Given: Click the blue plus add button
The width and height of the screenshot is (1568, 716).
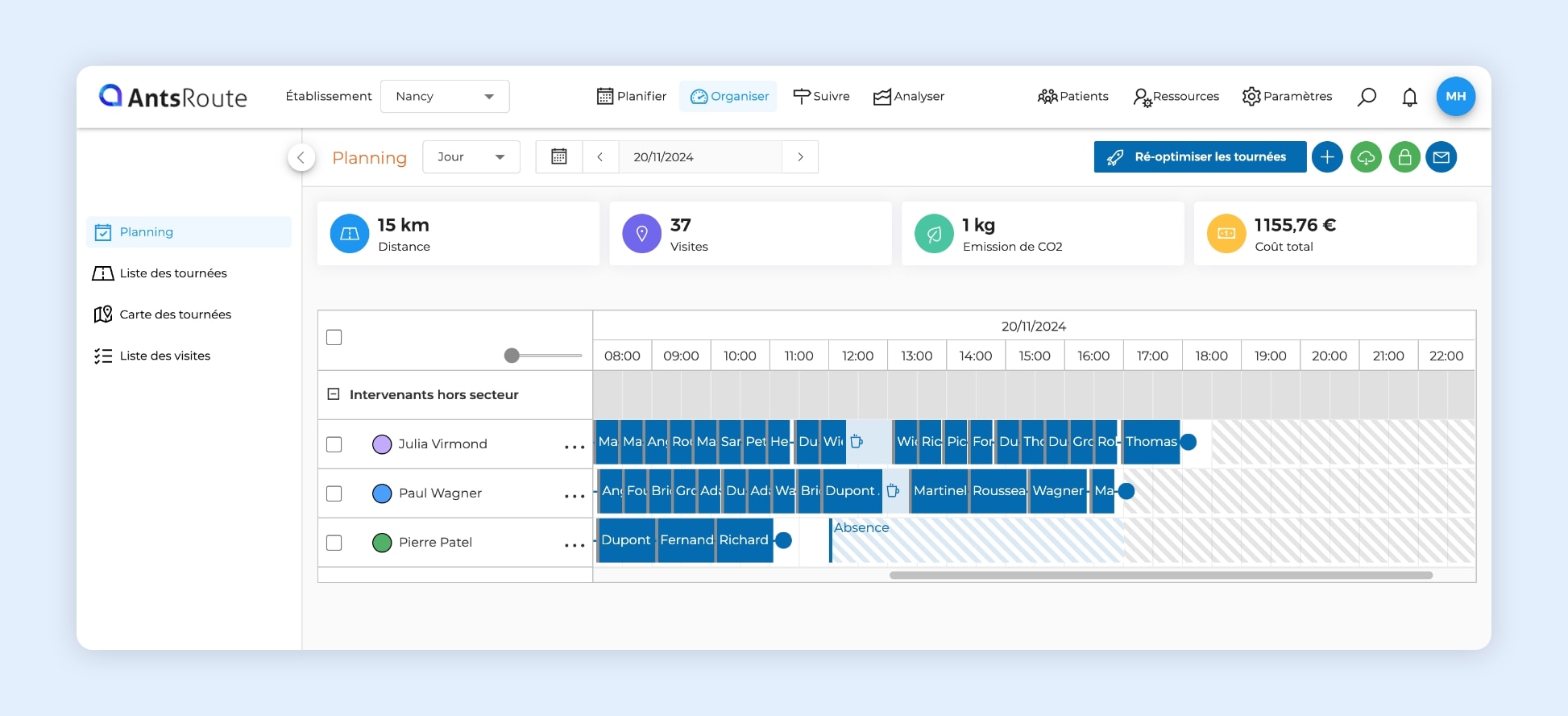Looking at the screenshot, I should [1327, 157].
